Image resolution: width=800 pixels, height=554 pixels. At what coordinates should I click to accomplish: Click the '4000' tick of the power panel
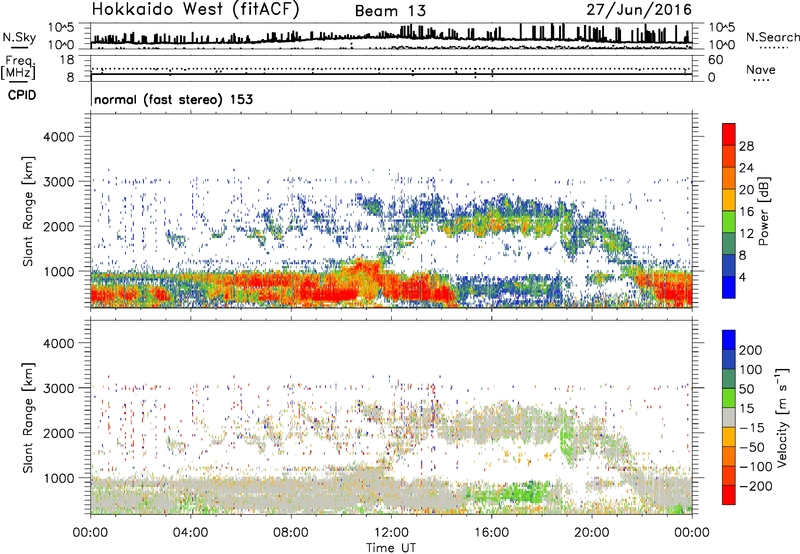[x=59, y=137]
